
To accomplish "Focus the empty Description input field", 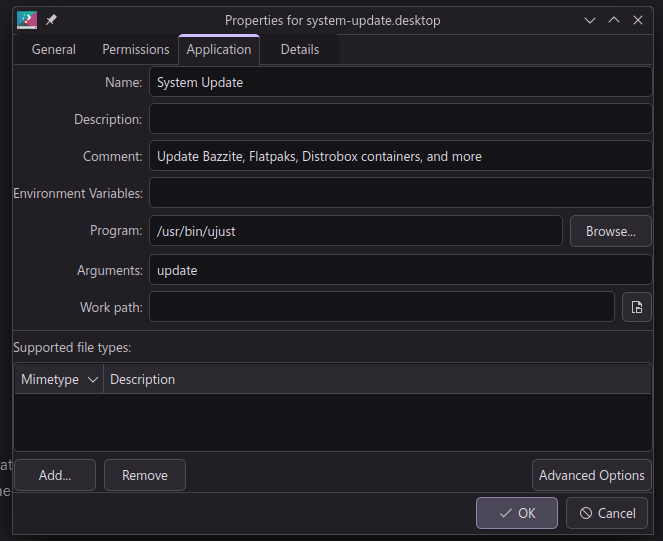I will (400, 119).
